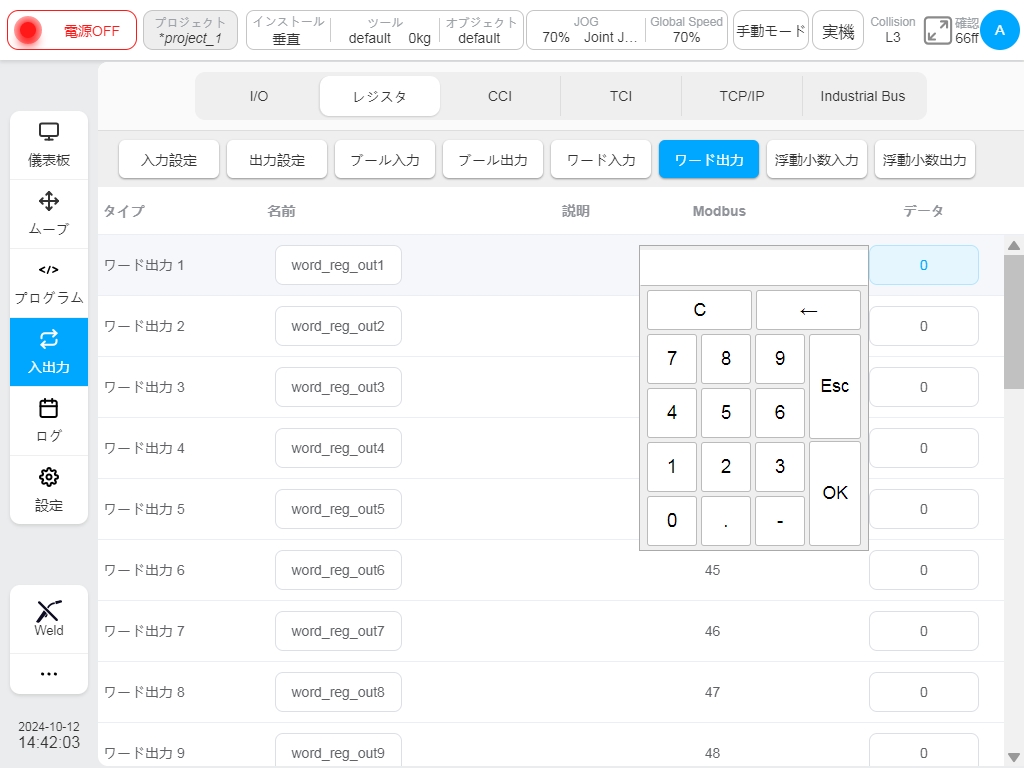Click the data field for ワード出力 1
The image size is (1024, 768).
coord(923,265)
